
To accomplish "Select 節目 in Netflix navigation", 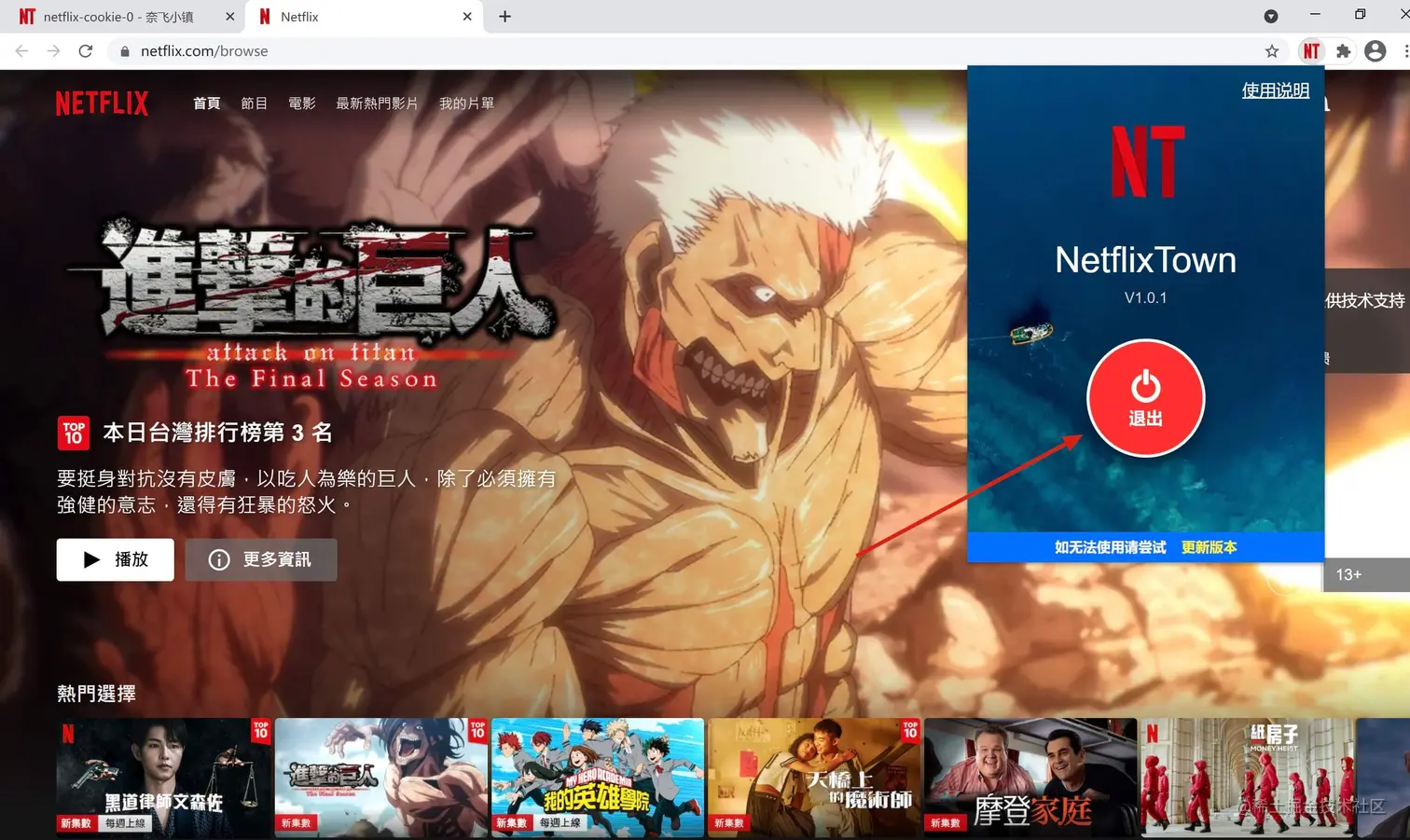I will (x=254, y=103).
